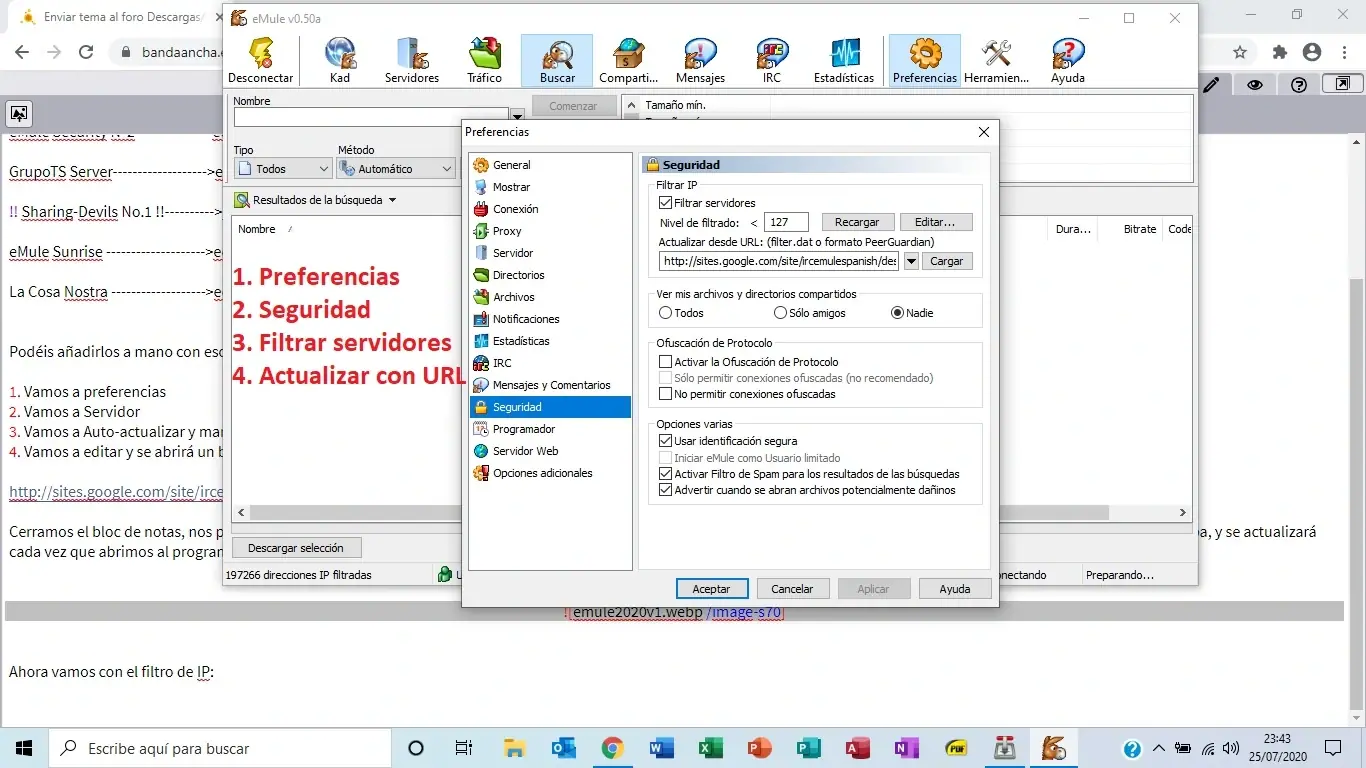
Task: Open the browser extensions puzzle icon
Action: (x=1280, y=53)
